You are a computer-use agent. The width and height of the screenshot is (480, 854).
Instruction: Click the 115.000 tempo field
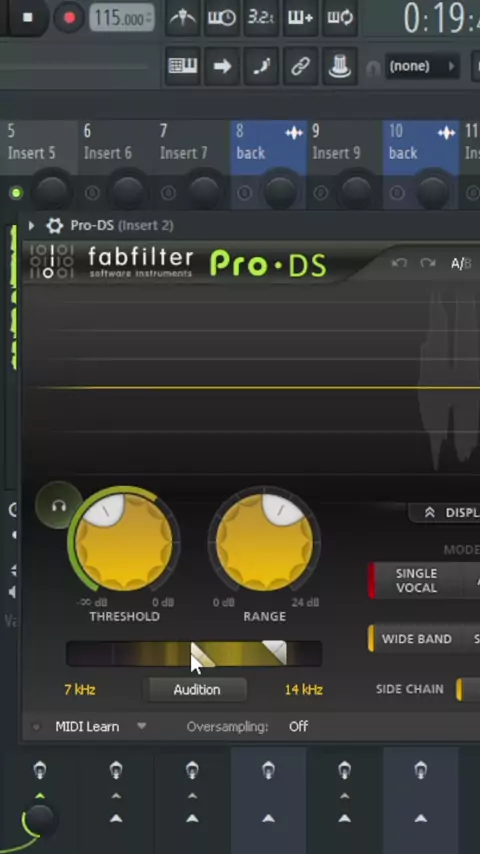pyautogui.click(x=121, y=18)
